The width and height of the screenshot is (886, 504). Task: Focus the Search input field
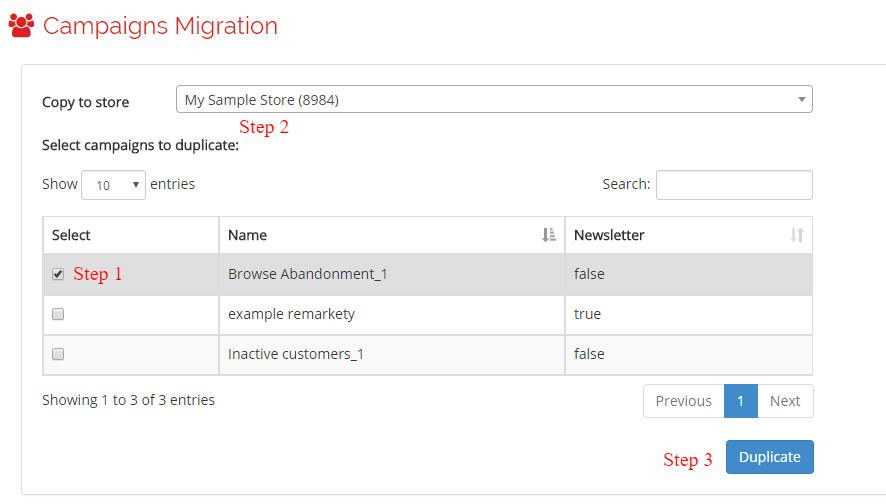[734, 185]
